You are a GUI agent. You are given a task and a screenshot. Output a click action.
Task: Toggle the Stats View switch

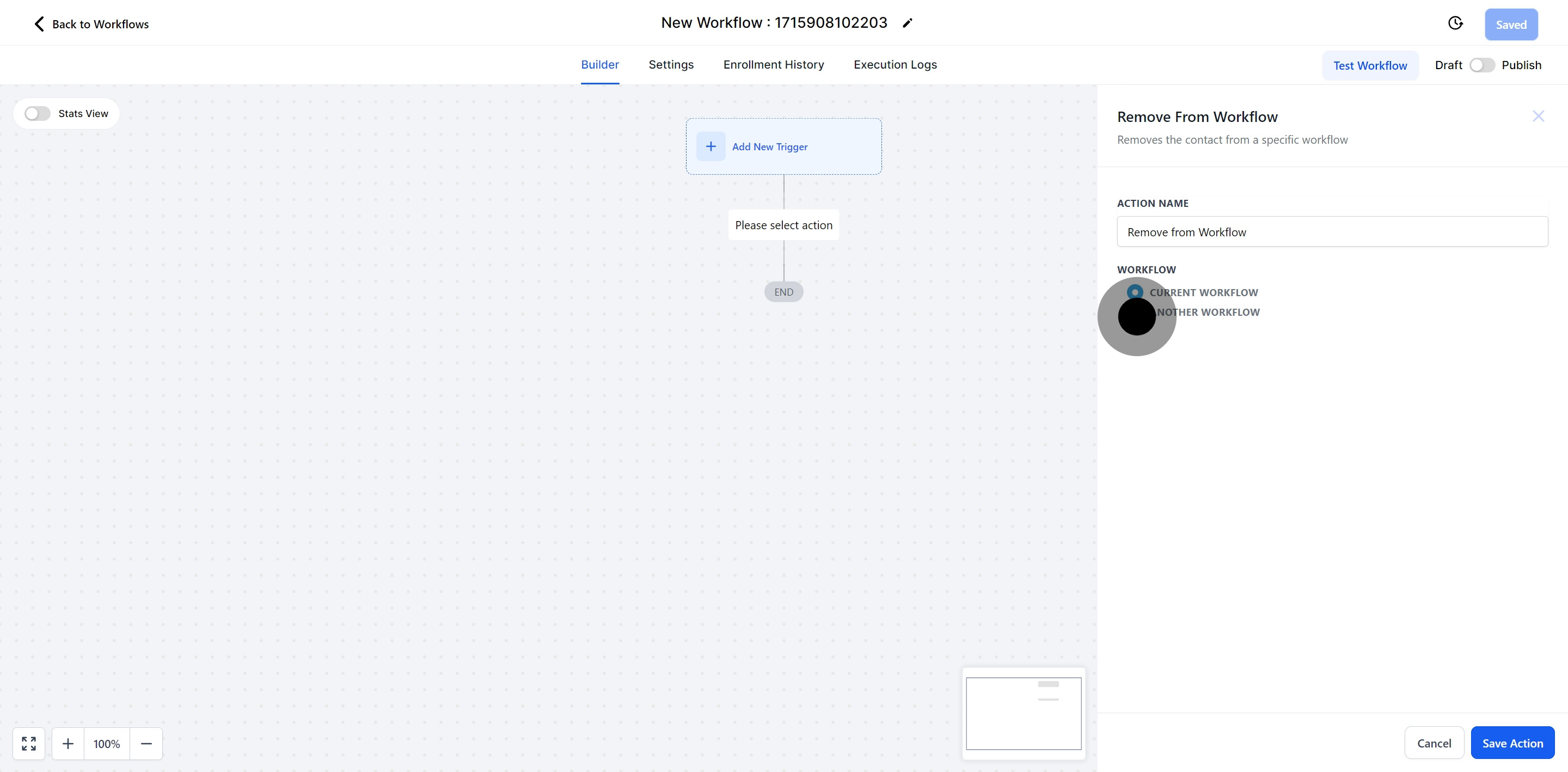(x=37, y=114)
